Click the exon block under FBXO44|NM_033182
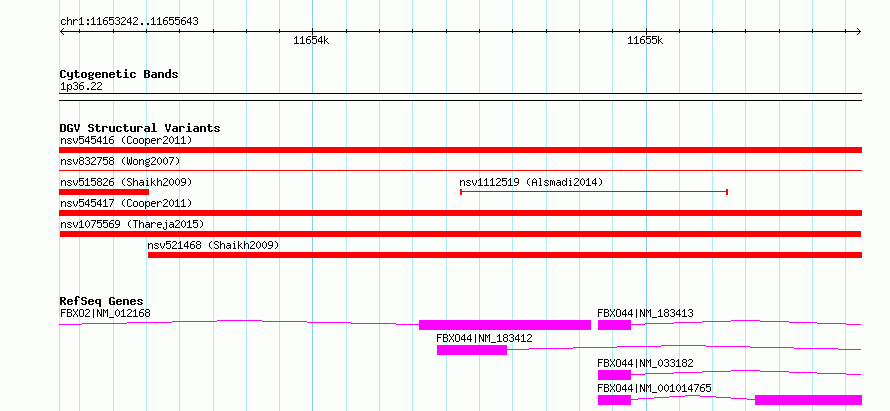Screen dimensions: 890x411 tap(614, 375)
